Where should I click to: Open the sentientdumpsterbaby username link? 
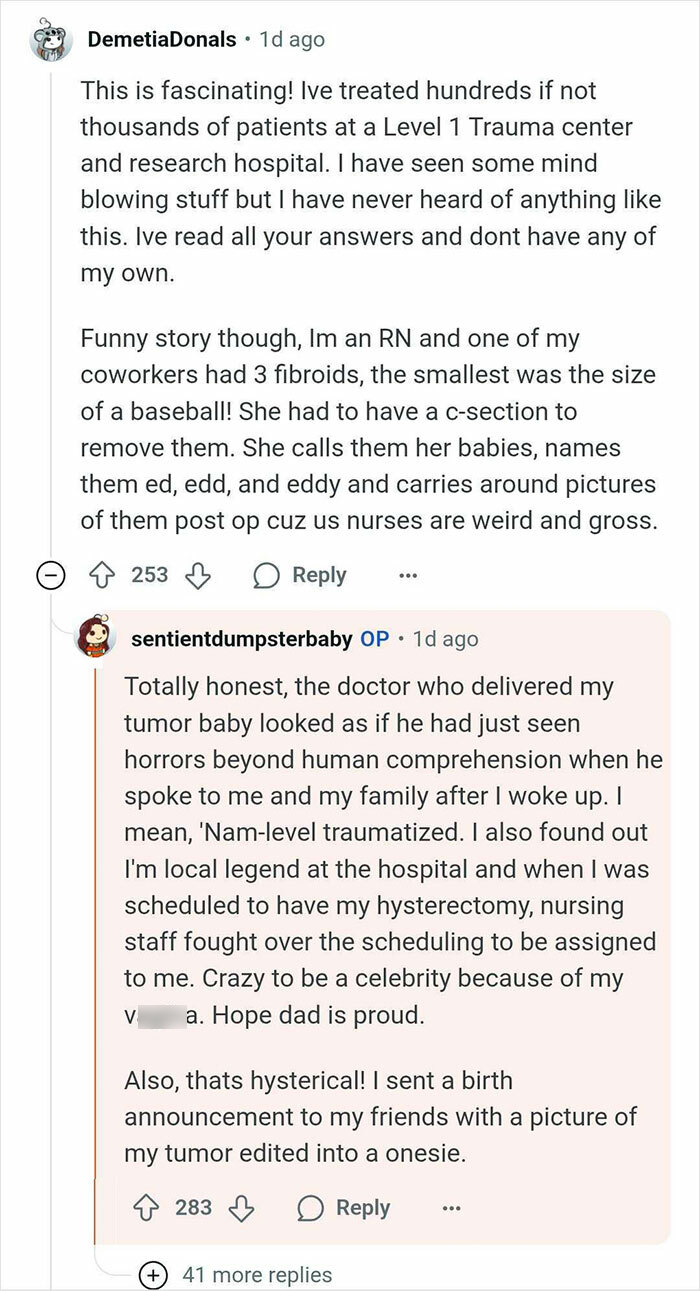pyautogui.click(x=236, y=638)
